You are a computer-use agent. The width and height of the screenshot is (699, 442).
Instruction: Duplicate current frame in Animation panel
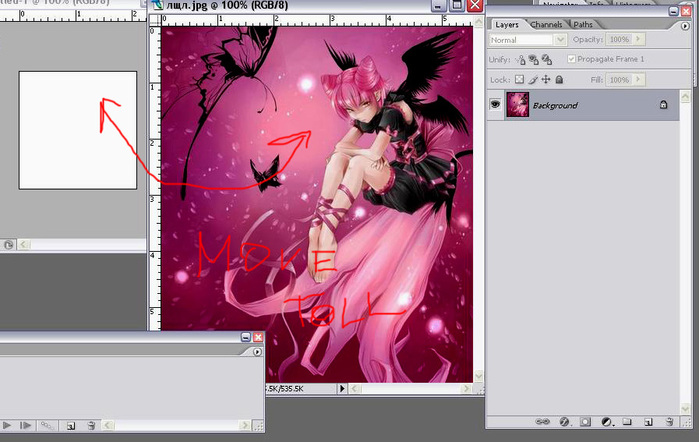coord(70,425)
